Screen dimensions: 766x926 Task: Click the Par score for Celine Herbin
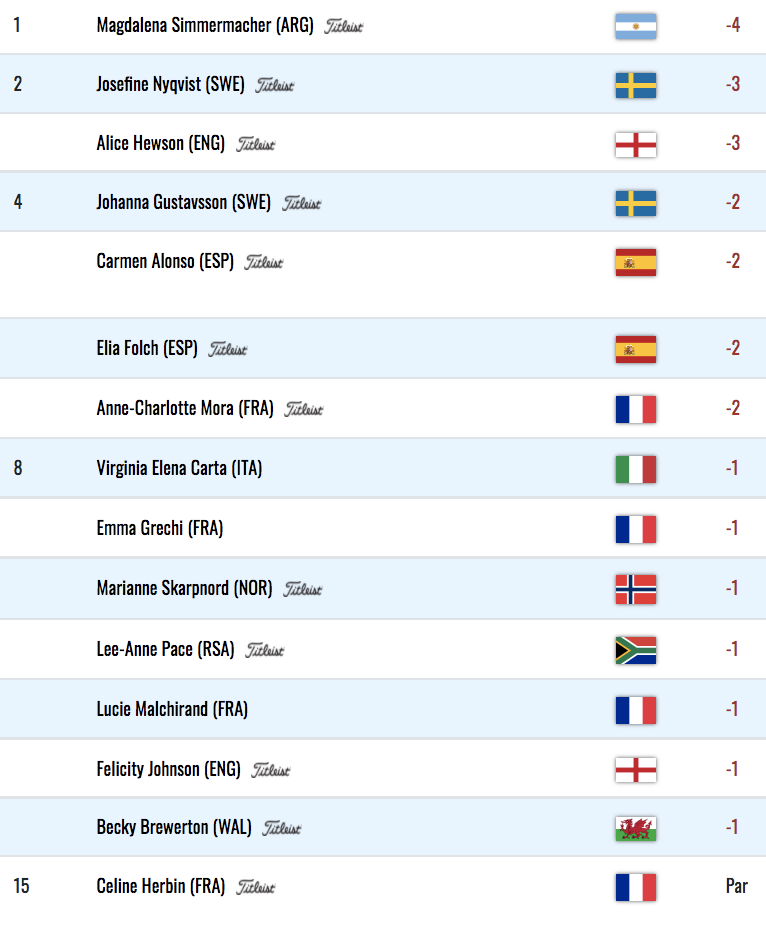click(736, 886)
